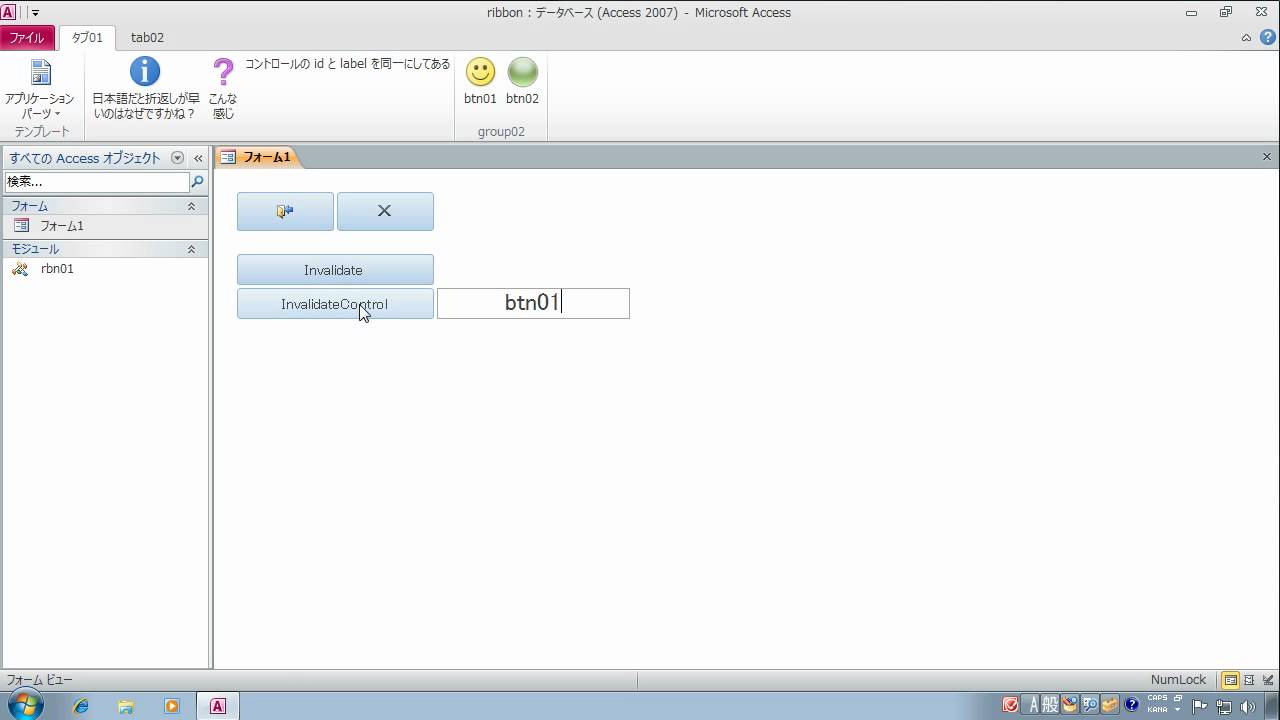Viewport: 1280px width, 720px height.
Task: Open the navigation pane category dropdown
Action: pos(177,158)
